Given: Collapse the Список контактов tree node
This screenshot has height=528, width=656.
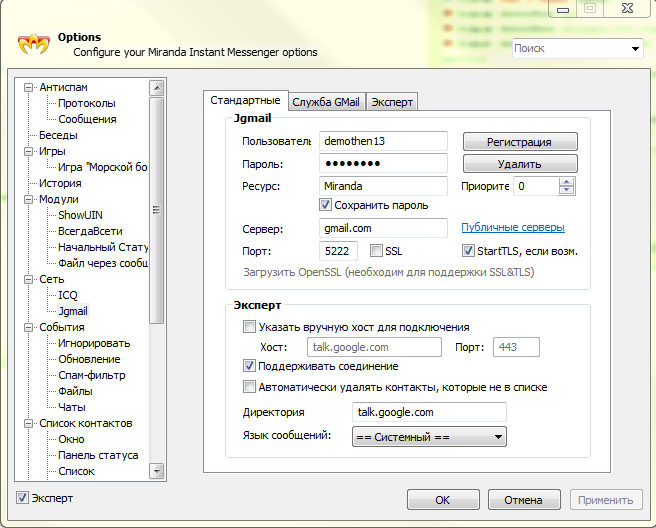Looking at the screenshot, I should tap(28, 423).
